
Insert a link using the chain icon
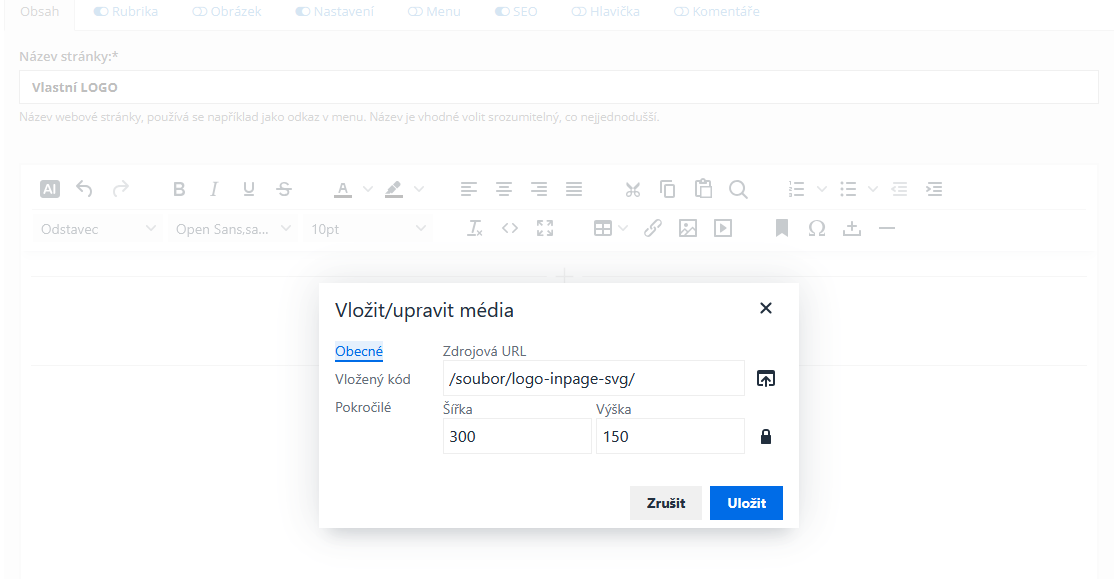pyautogui.click(x=653, y=229)
